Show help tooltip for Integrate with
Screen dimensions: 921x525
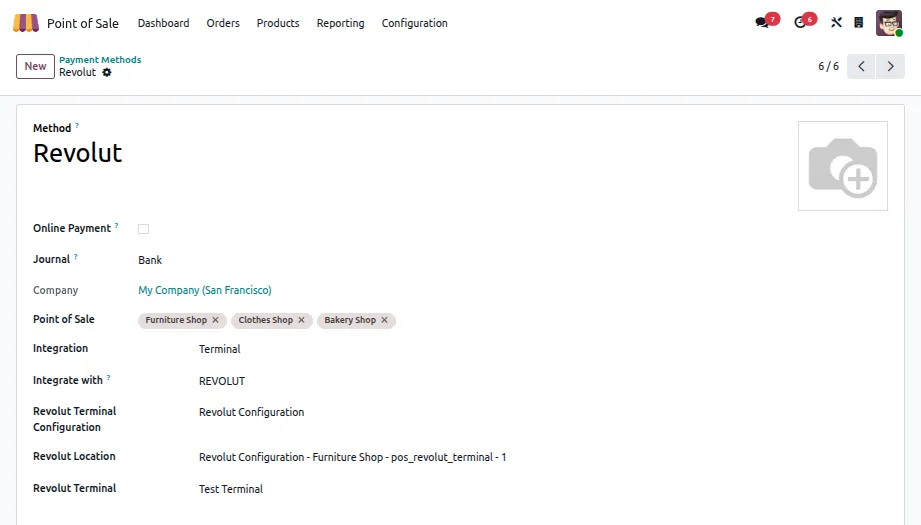point(109,378)
